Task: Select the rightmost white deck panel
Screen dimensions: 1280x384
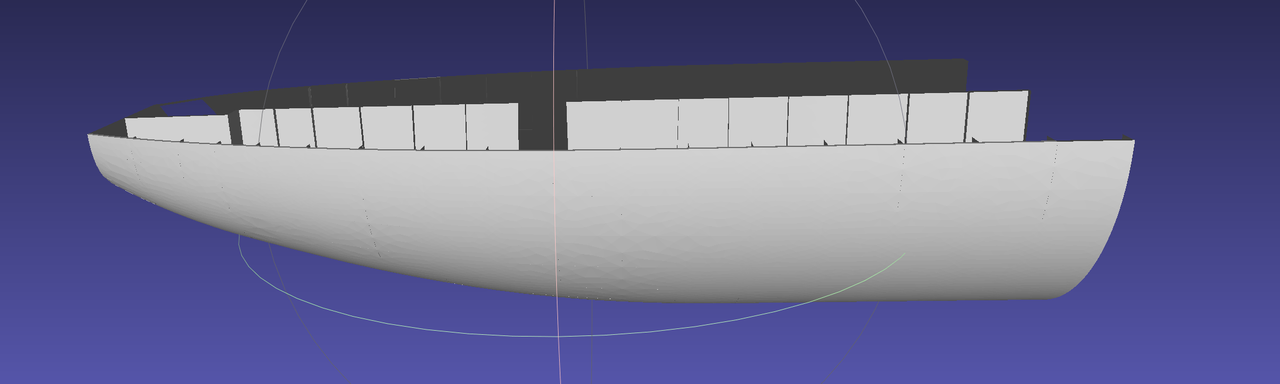Action: 998,116
